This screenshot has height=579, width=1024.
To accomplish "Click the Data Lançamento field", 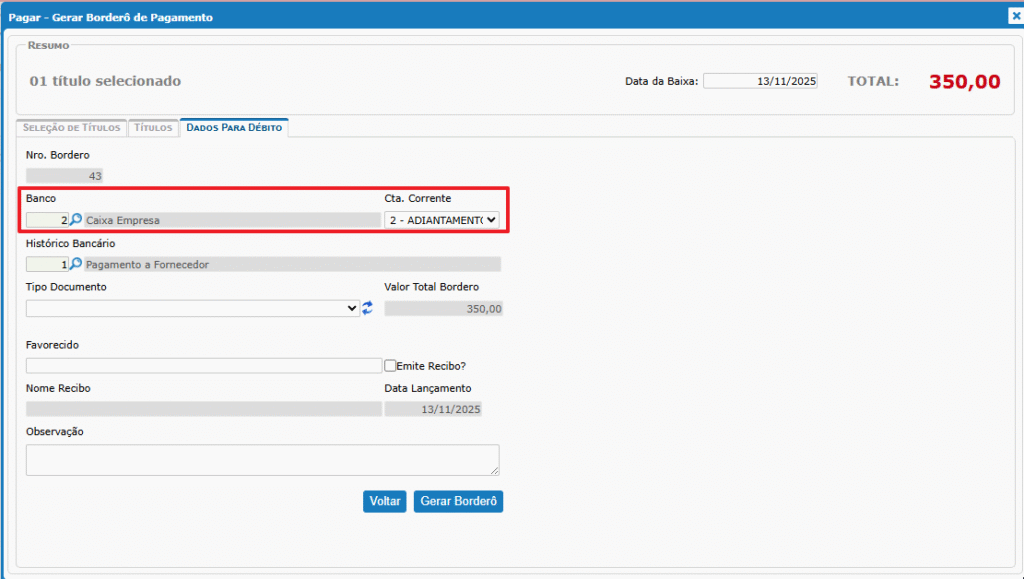I will [x=433, y=409].
